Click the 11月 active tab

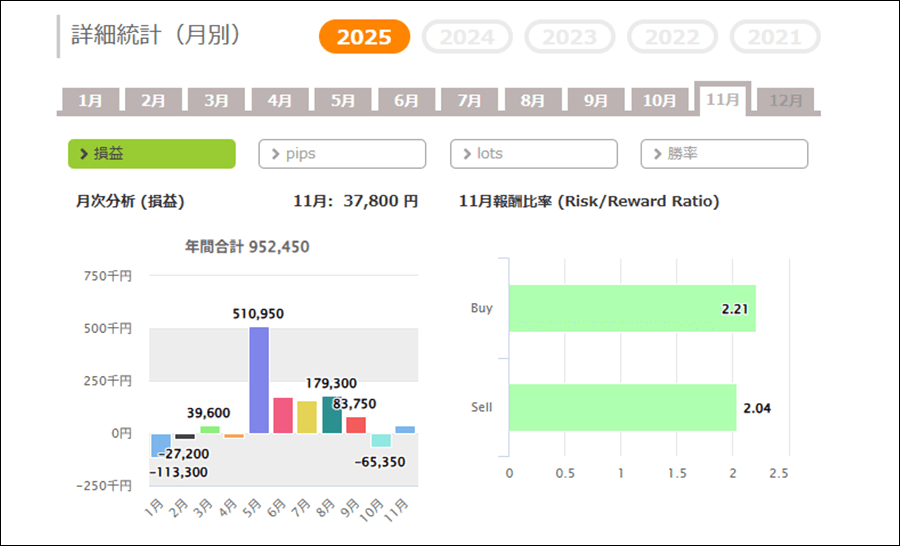[722, 100]
